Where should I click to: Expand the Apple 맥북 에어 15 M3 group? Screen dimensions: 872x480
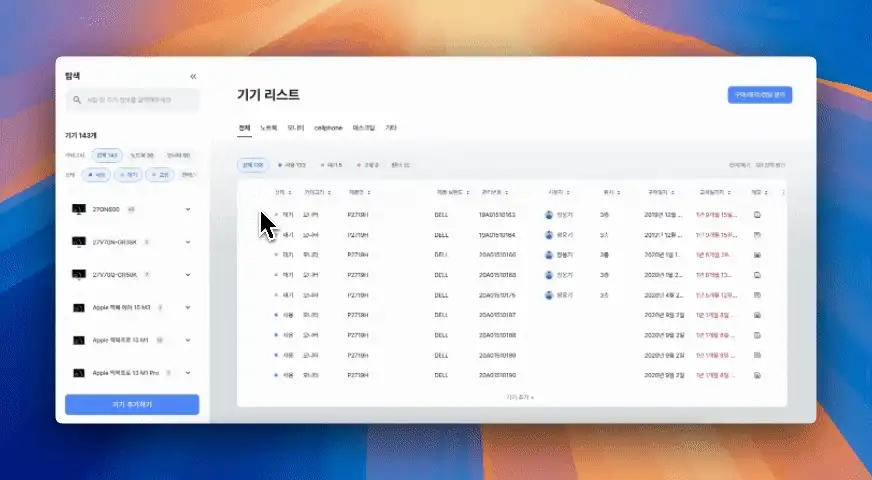click(x=188, y=308)
